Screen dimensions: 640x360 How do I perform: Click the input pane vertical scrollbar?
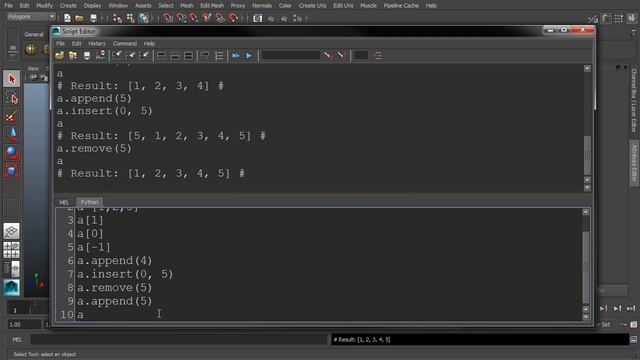586,267
